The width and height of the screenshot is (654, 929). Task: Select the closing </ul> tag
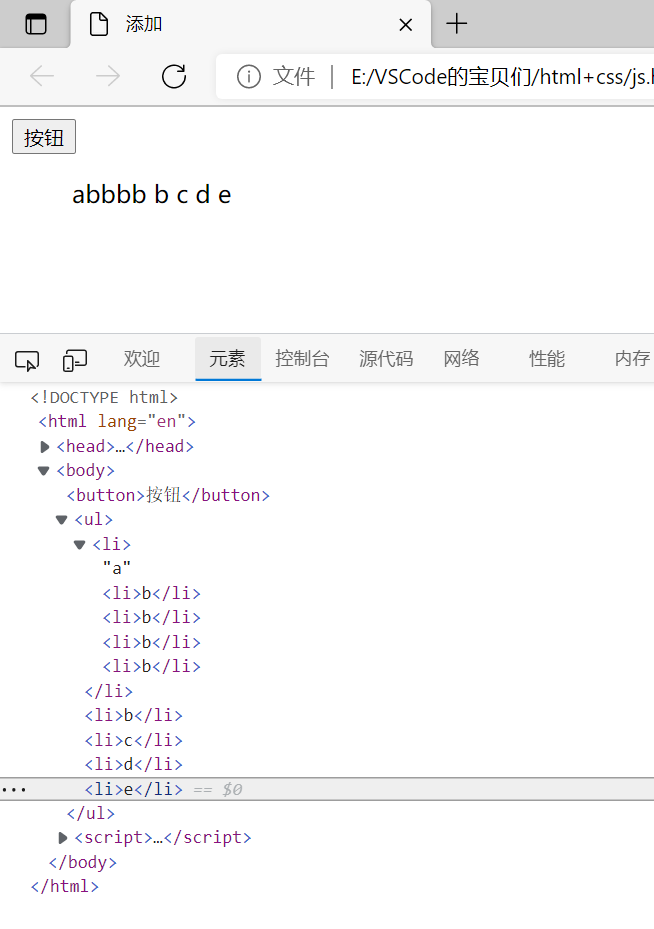click(91, 813)
